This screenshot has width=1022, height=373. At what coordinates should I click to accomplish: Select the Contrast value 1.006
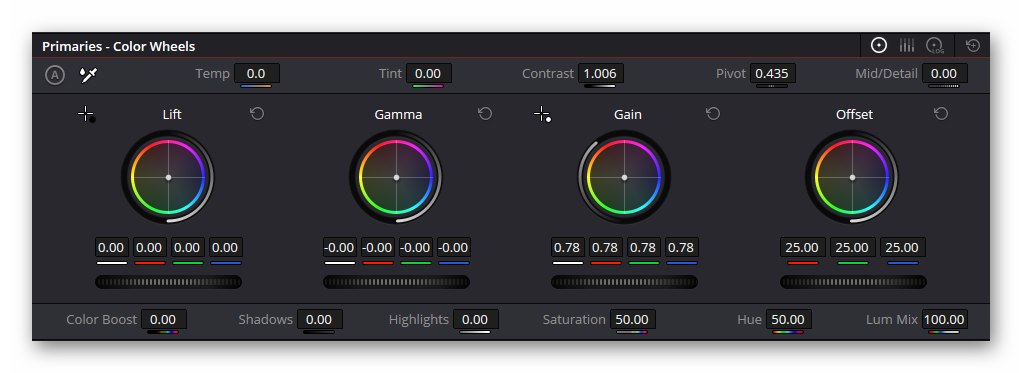tap(600, 74)
